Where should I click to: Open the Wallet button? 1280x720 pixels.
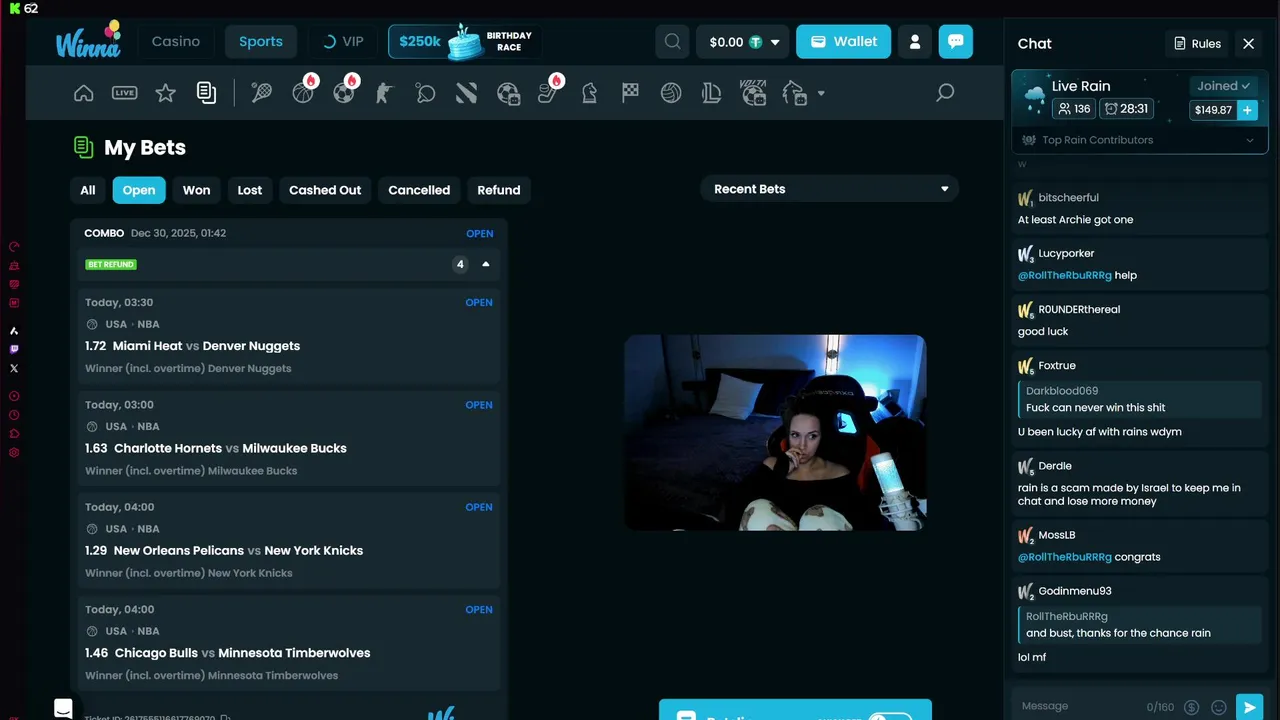[x=843, y=42]
